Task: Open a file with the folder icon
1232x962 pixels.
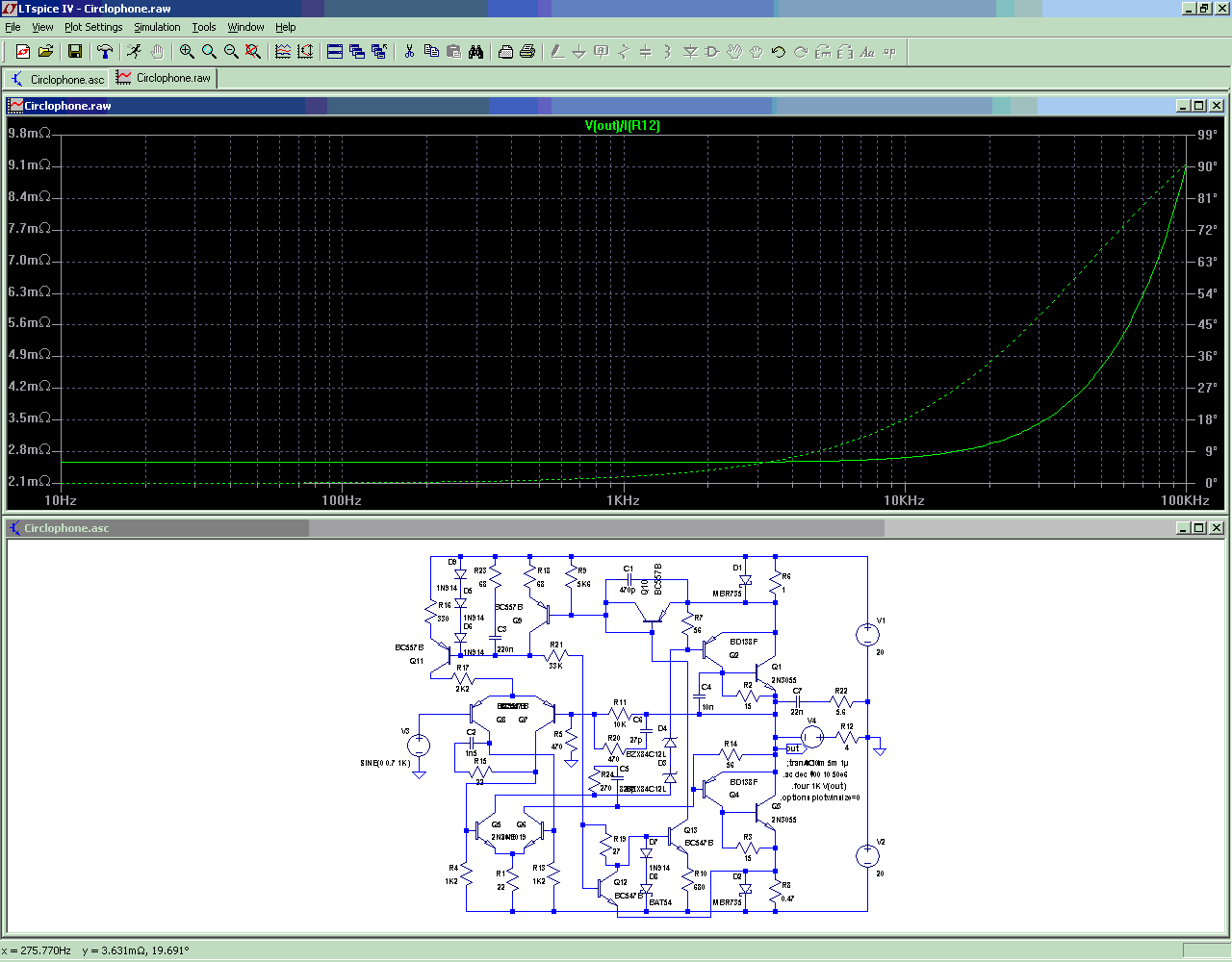Action: click(45, 52)
